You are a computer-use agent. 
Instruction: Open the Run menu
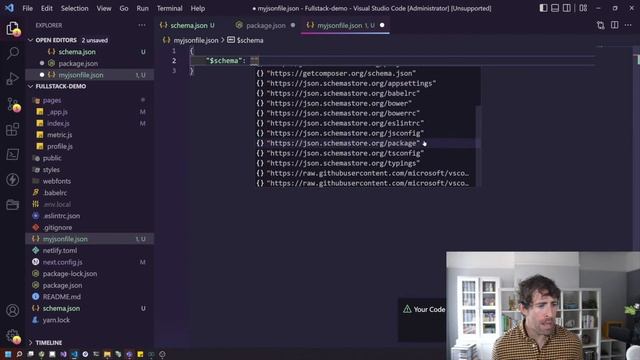coord(142,8)
